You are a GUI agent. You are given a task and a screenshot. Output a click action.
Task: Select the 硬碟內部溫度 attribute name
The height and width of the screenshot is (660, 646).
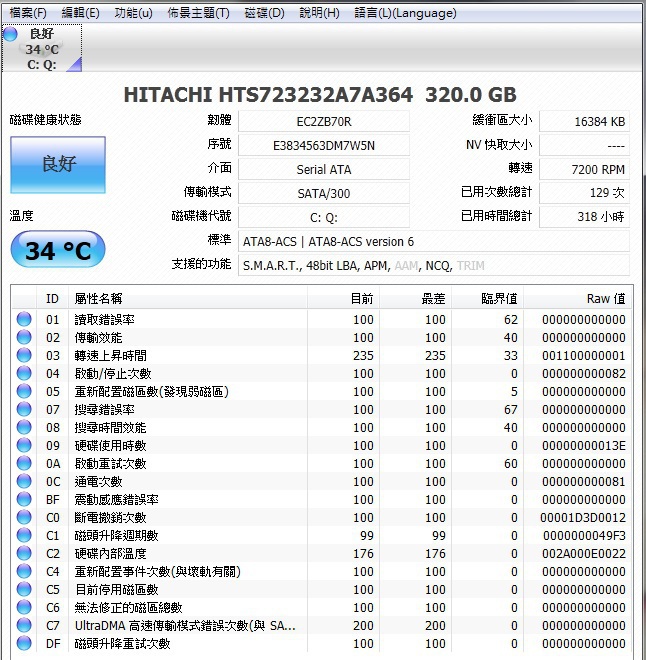point(110,553)
